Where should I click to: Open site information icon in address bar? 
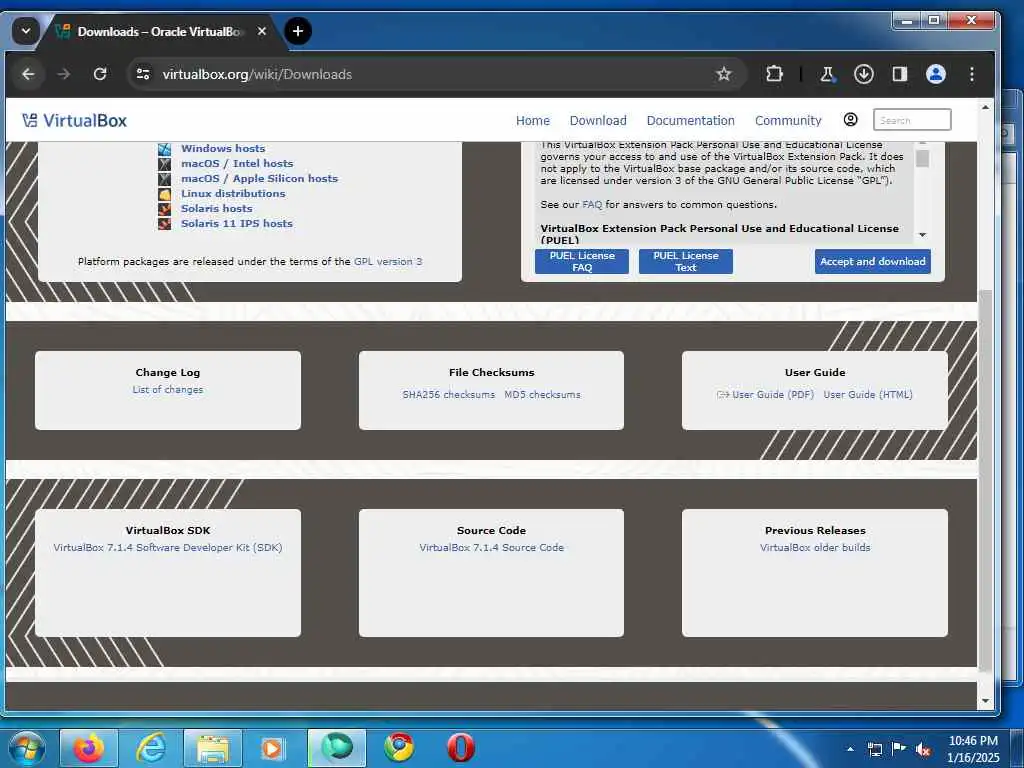tap(143, 74)
